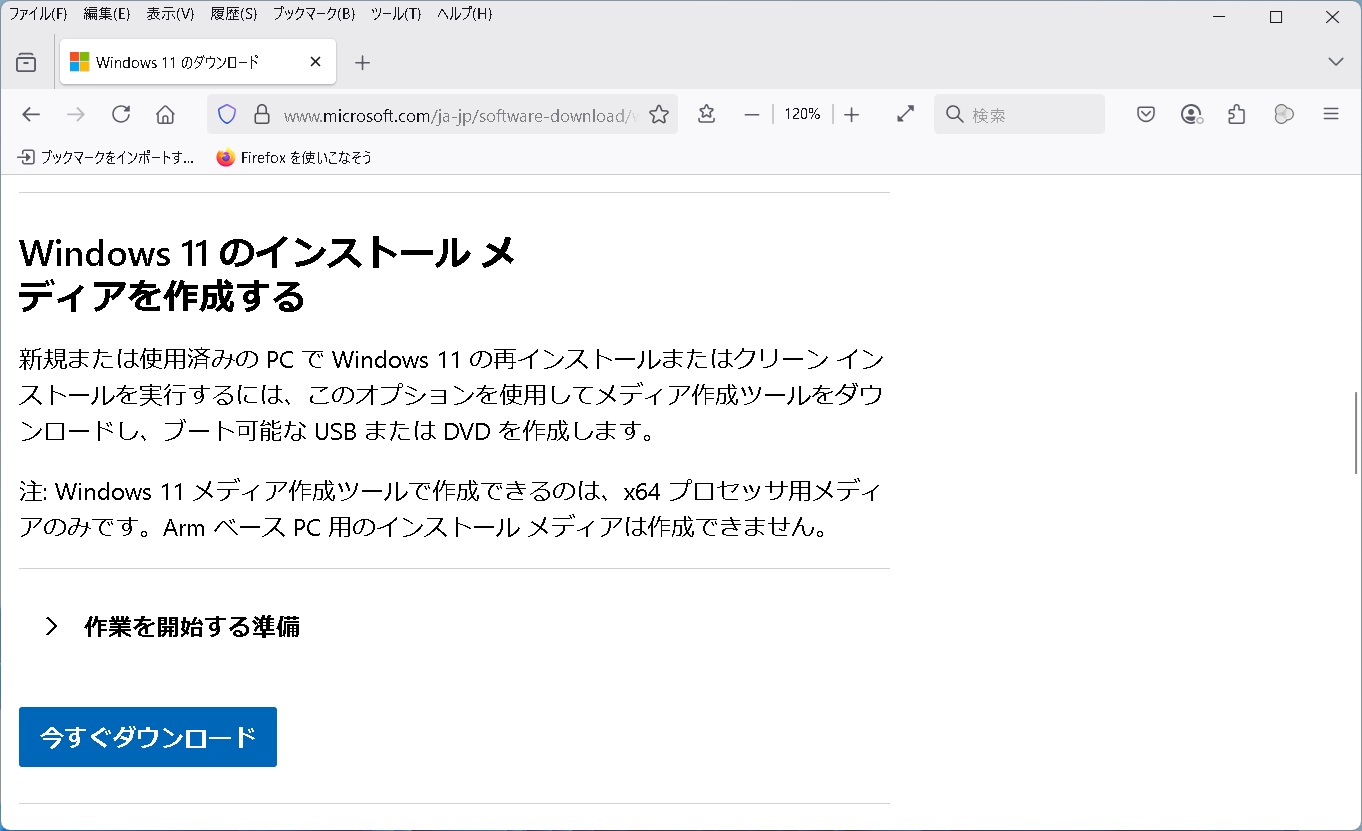
Task: Click paragraph starting 新規または使用済みの PC
Action: tap(451, 395)
